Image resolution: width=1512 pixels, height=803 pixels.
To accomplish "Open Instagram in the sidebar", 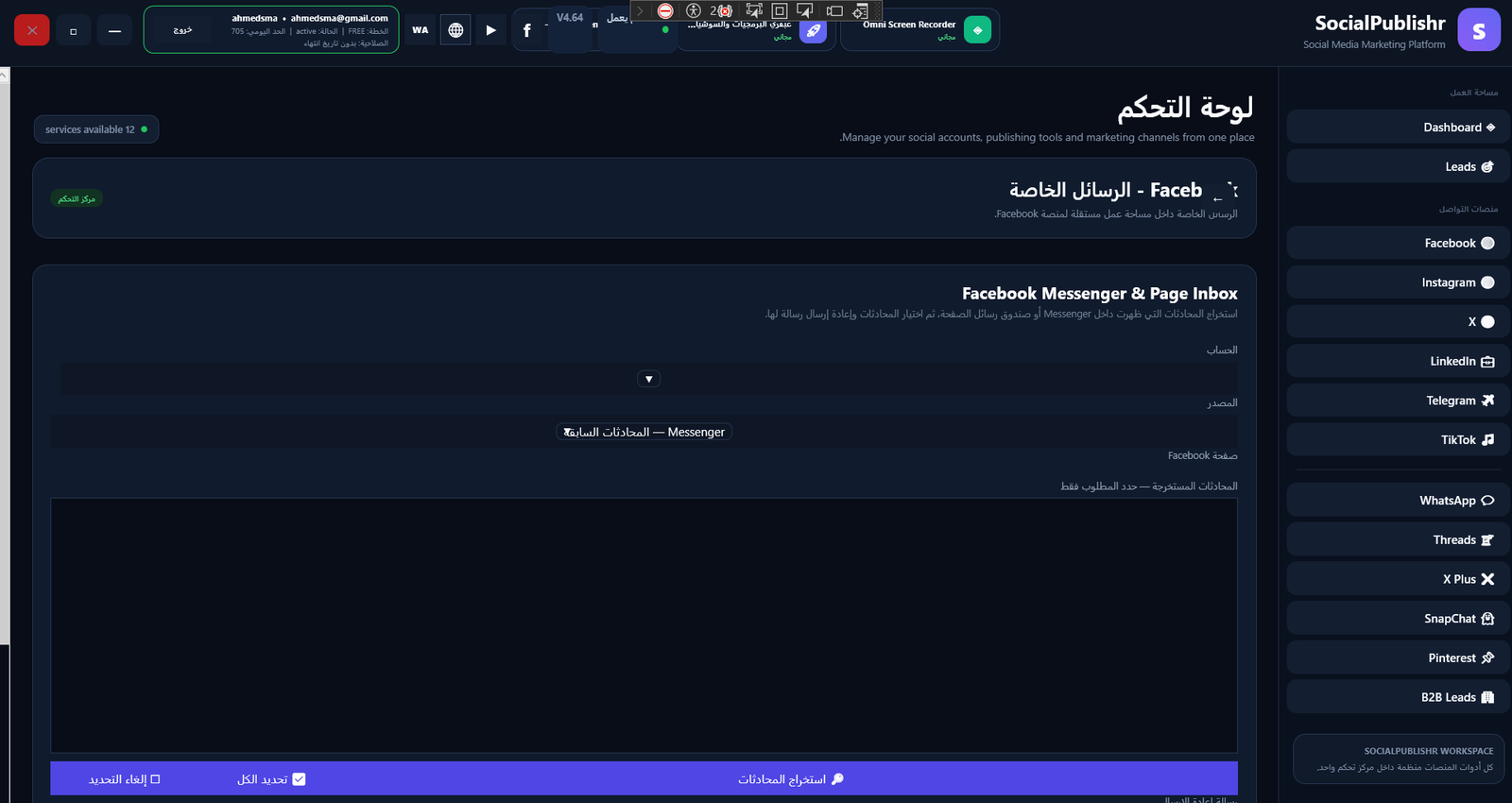I will [x=1398, y=282].
